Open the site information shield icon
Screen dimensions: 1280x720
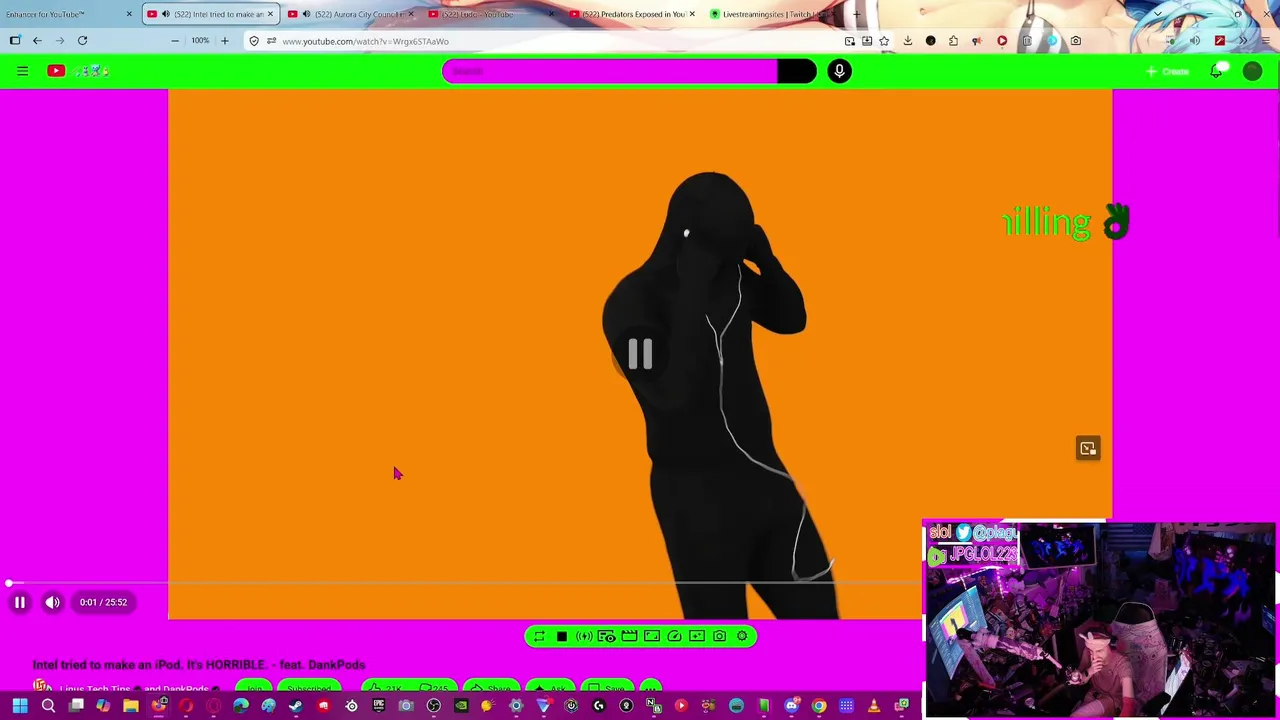(x=254, y=41)
